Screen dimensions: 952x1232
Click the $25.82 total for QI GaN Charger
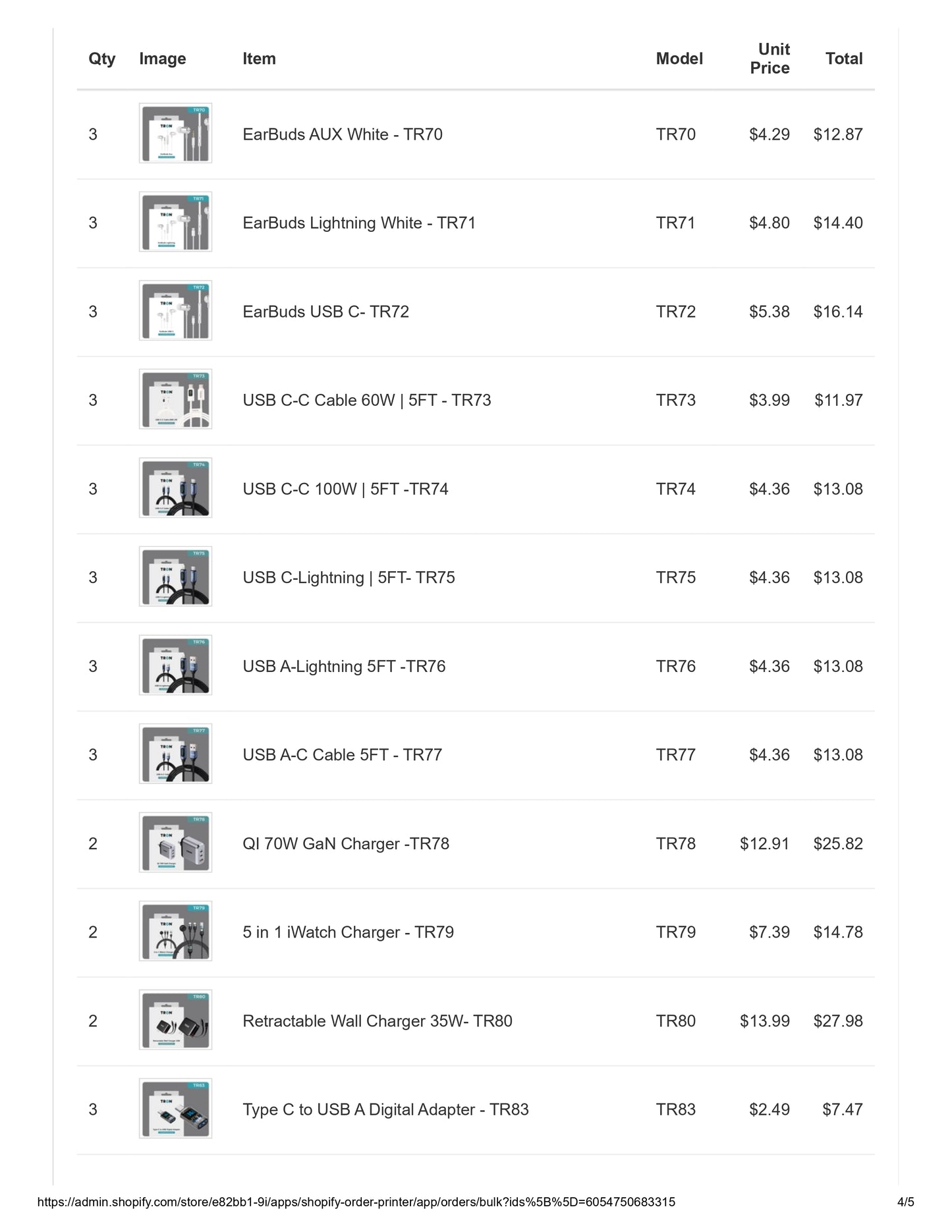coord(838,843)
